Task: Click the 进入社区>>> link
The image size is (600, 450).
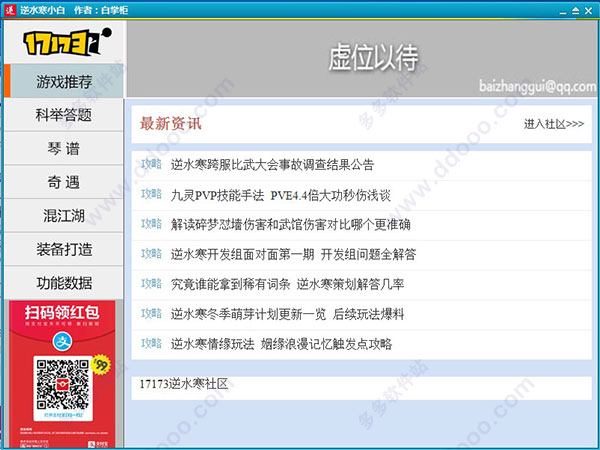Action: pos(554,124)
